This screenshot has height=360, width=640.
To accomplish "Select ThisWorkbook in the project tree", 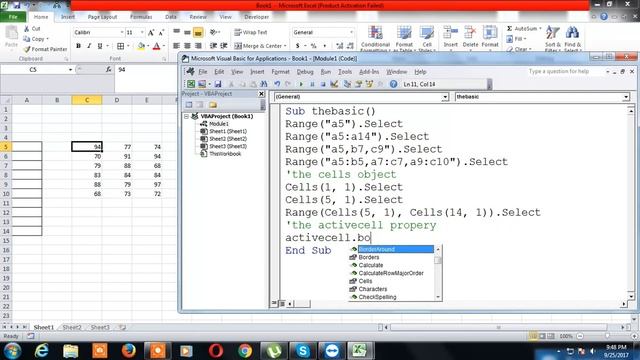I will coord(225,154).
